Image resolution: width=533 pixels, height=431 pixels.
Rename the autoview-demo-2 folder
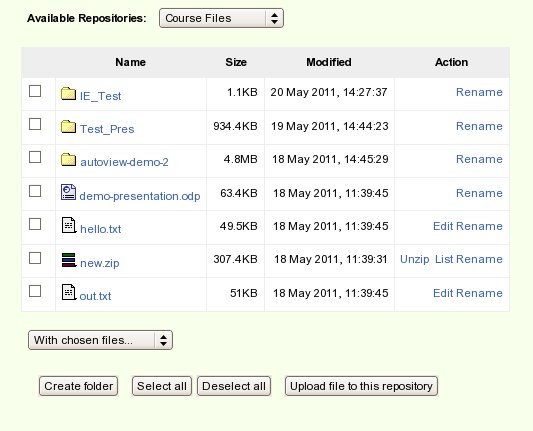[x=479, y=159]
